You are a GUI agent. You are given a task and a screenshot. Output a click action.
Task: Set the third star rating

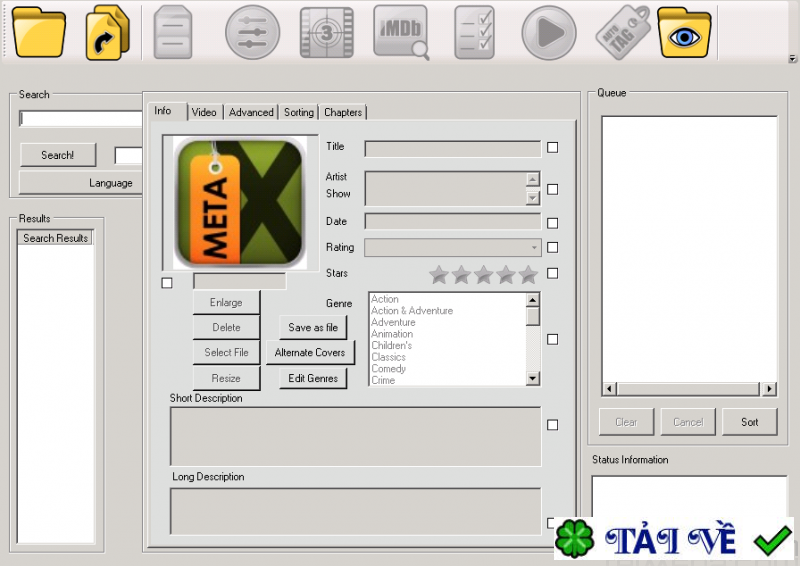tap(484, 275)
